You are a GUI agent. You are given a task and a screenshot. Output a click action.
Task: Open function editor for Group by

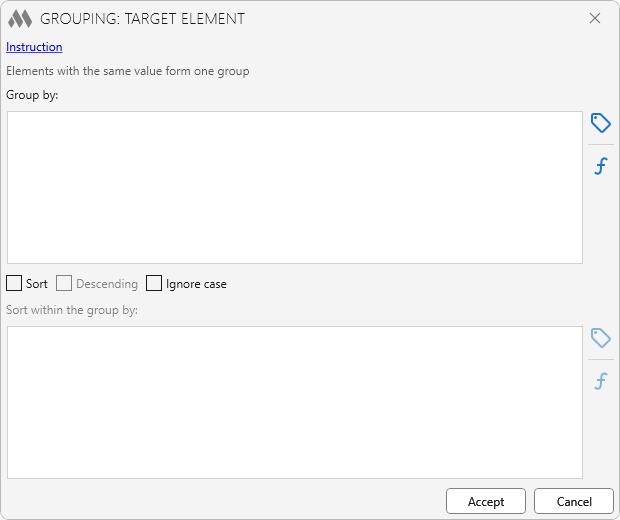coord(601,166)
